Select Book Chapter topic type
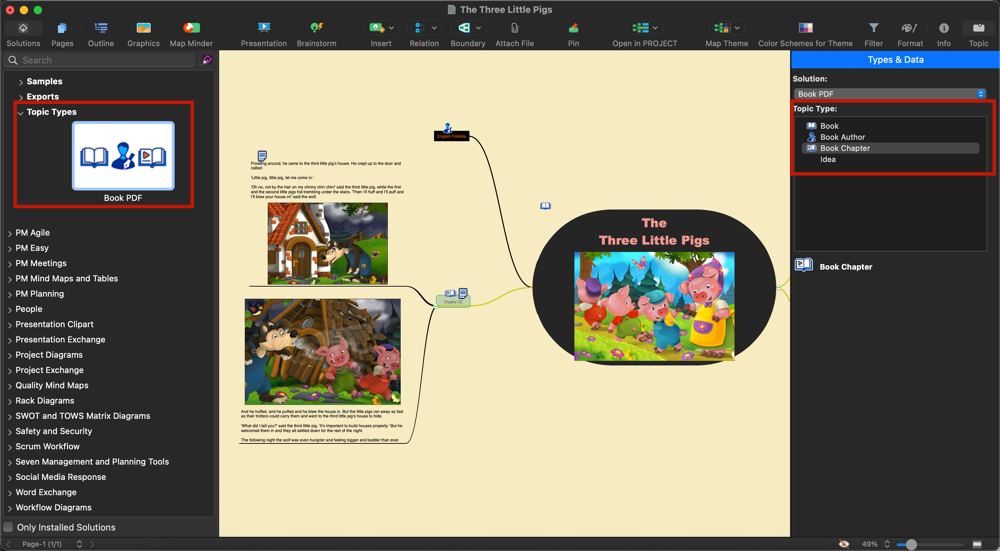Screen dimensions: 1000x551 coord(890,148)
